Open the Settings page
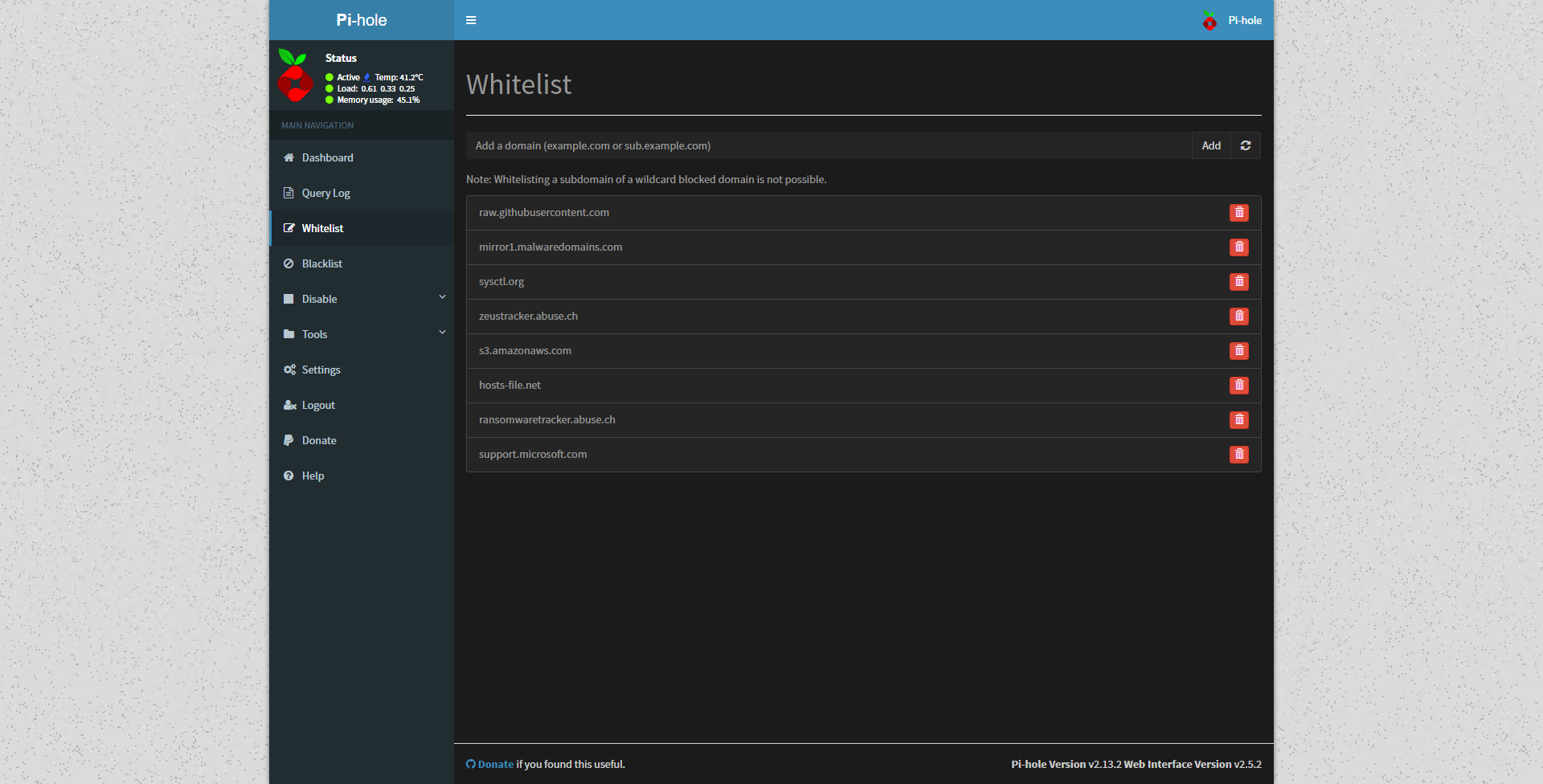The image size is (1543, 784). point(321,370)
